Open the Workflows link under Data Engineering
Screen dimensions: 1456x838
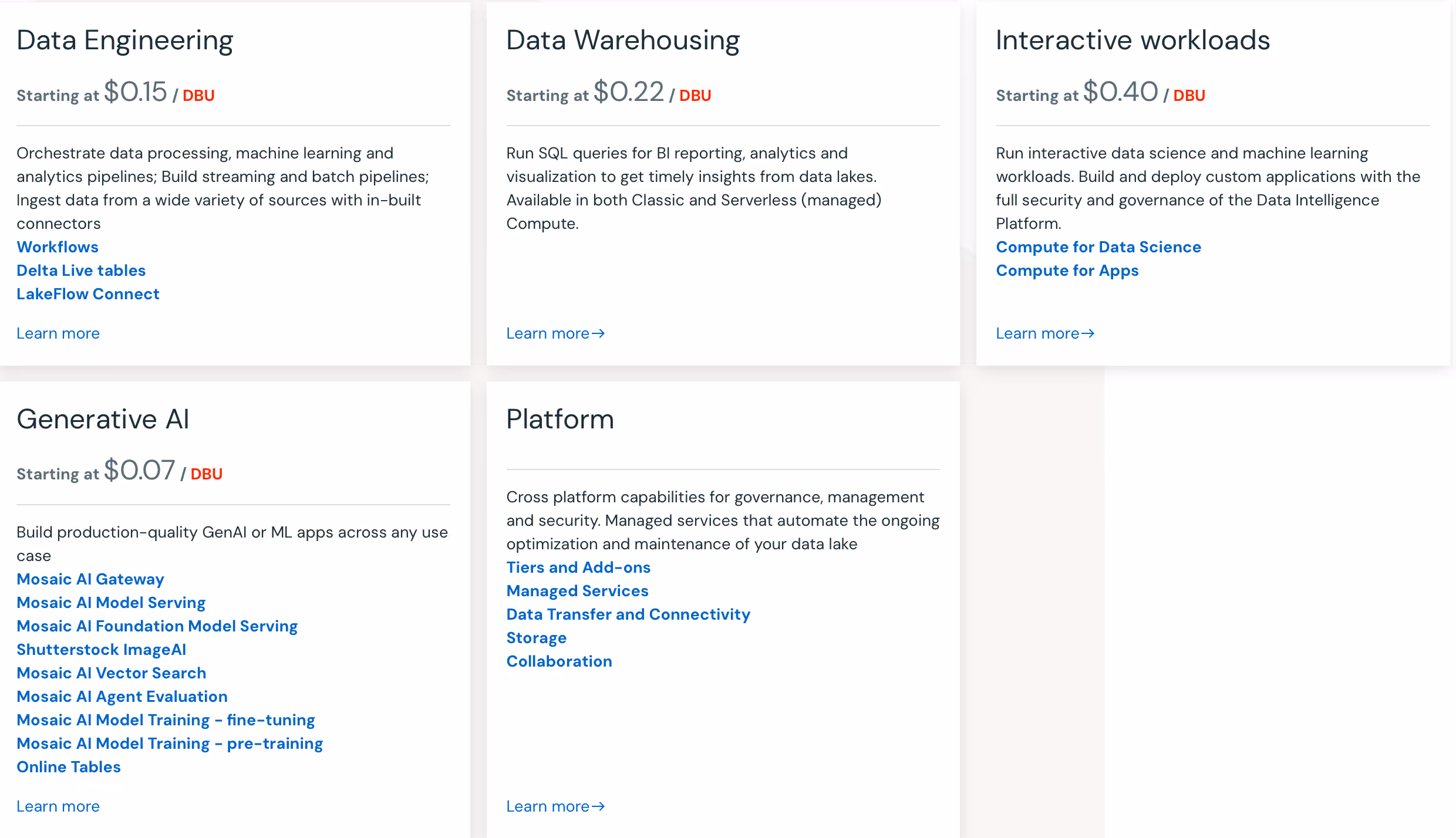[58, 247]
